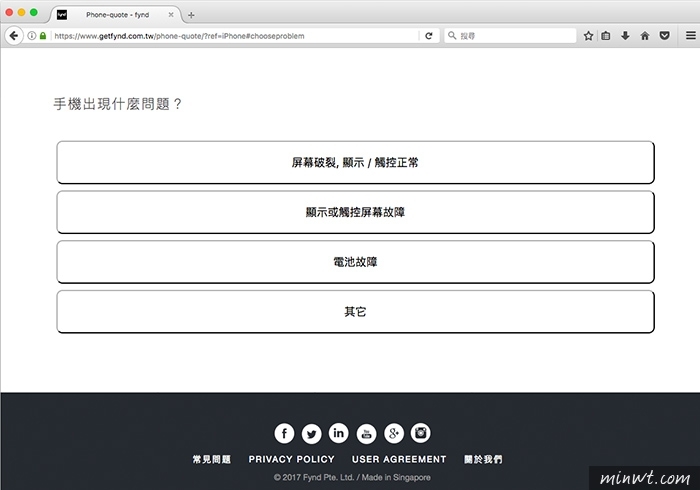The height and width of the screenshot is (490, 700).
Task: Open the LinkedIn footer icon
Action: 339,433
